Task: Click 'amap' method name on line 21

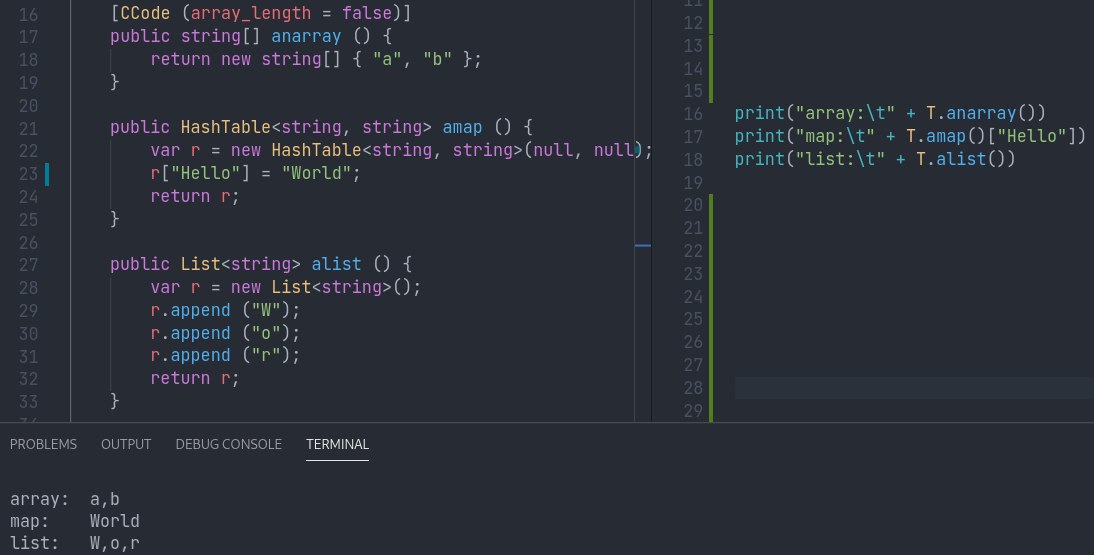Action: click(463, 127)
